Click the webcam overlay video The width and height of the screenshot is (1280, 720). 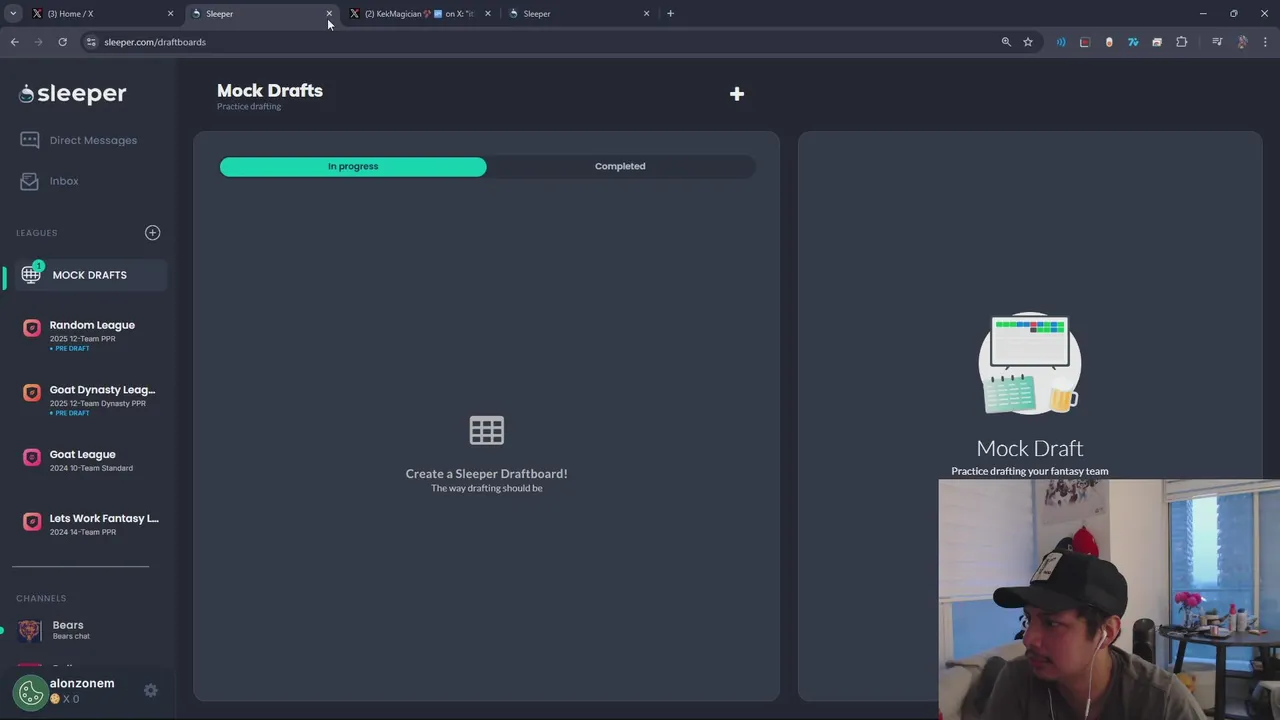tap(1109, 599)
